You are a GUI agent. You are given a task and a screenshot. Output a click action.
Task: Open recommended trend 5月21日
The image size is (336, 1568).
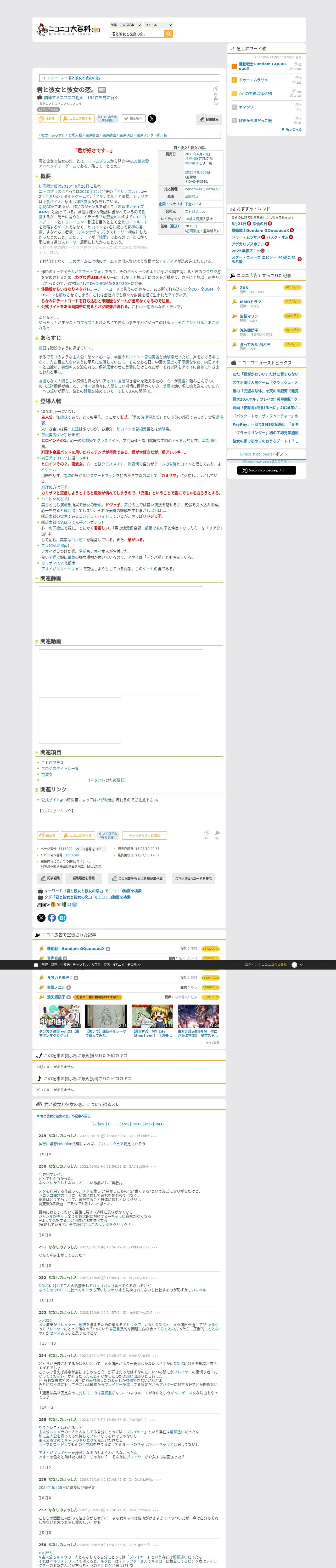point(238,223)
